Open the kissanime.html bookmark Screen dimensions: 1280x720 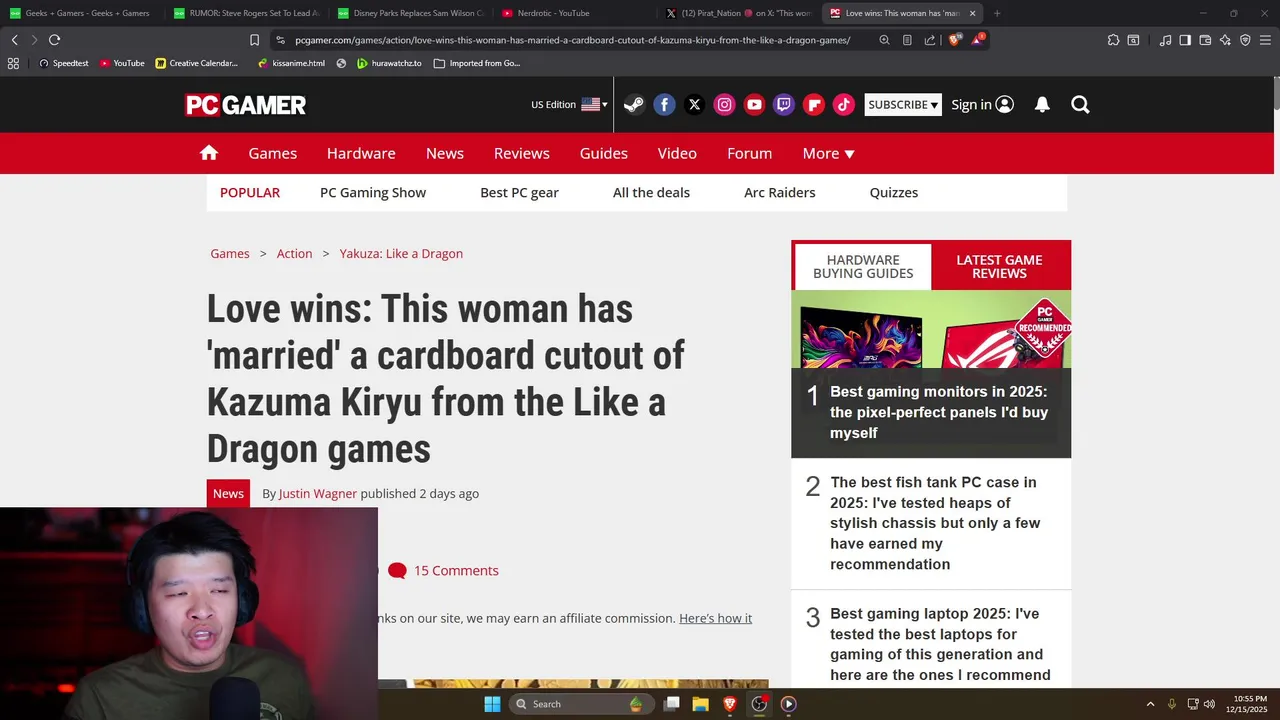[291, 63]
